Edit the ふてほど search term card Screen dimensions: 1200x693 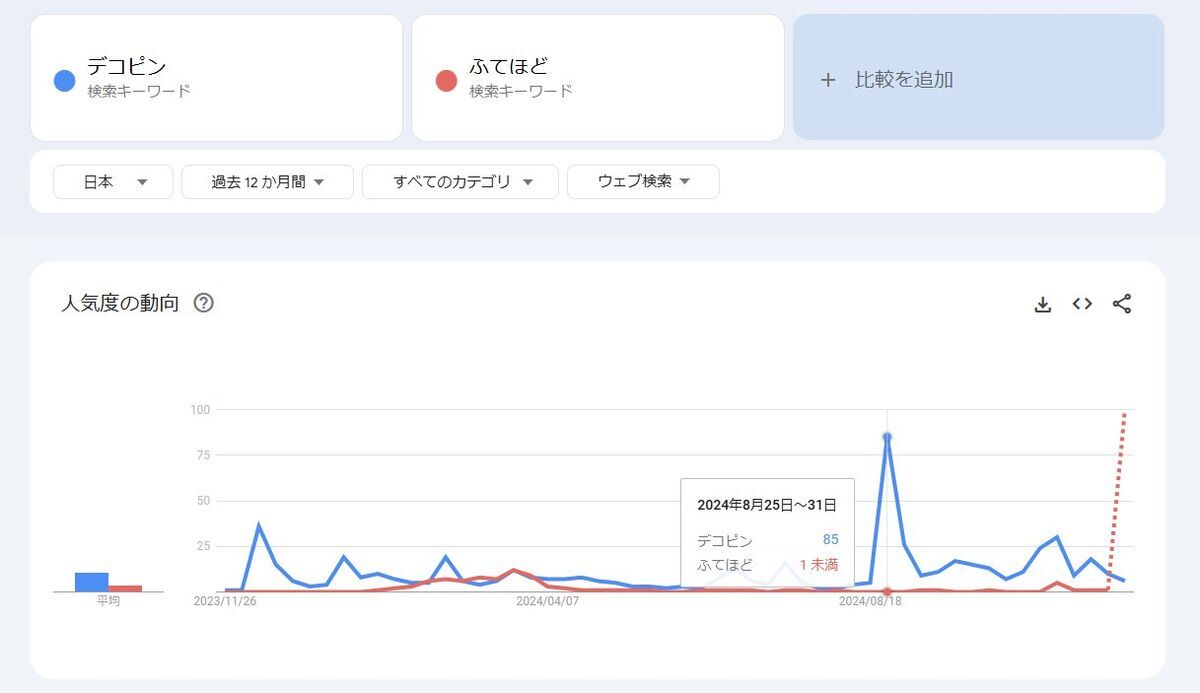[x=598, y=78]
